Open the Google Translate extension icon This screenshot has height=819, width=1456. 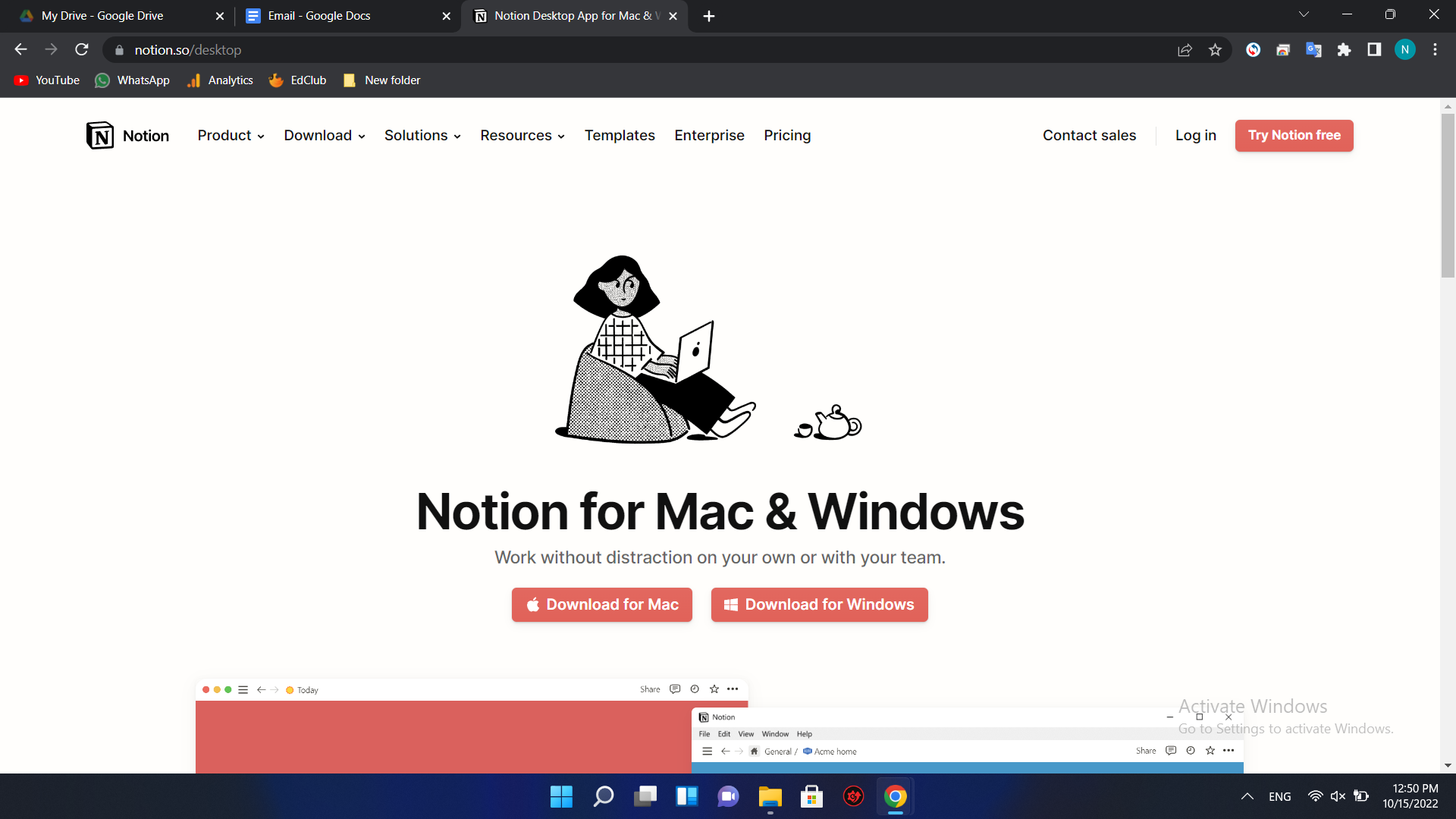click(1313, 50)
